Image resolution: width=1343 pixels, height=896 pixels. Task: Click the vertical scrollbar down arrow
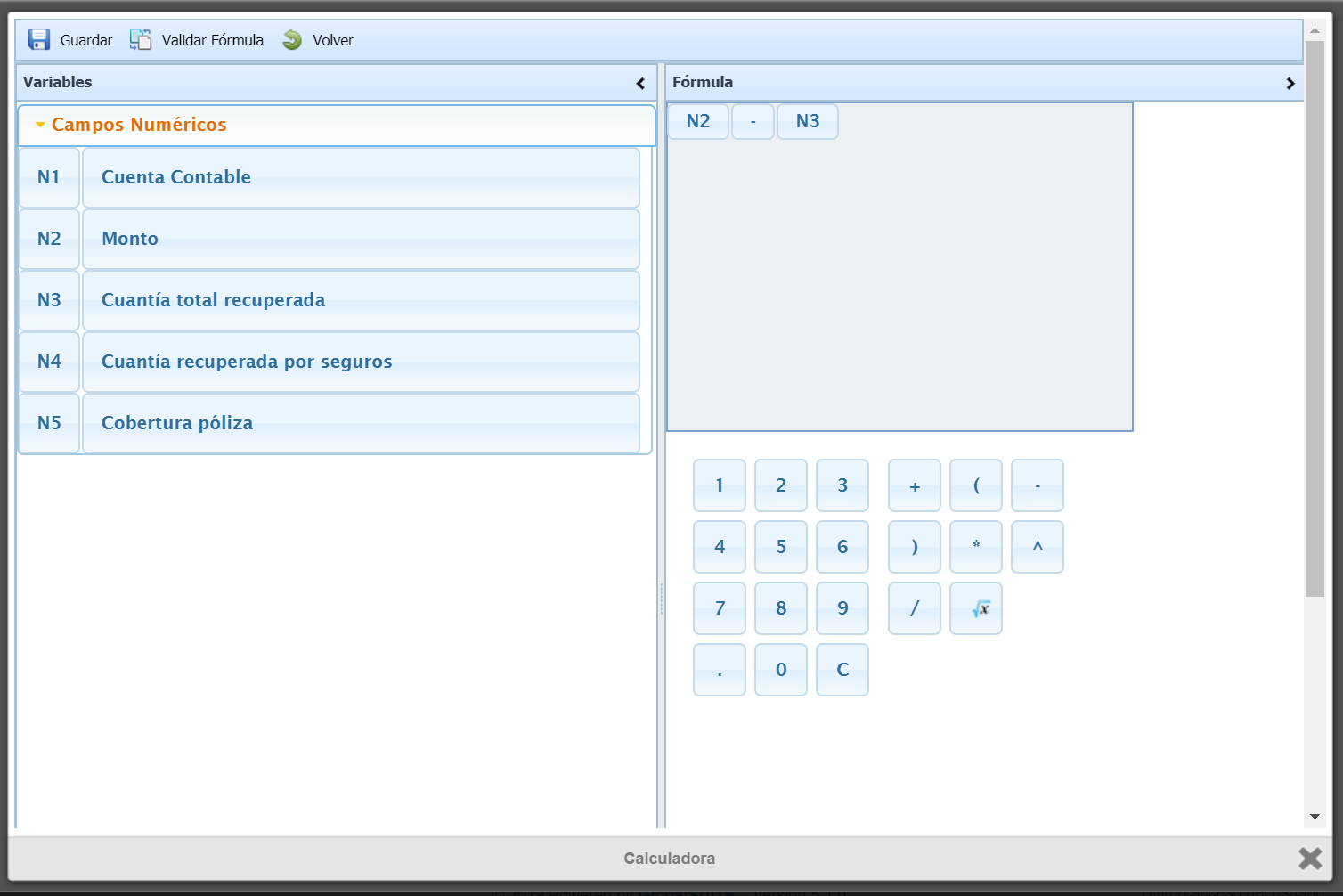1315,817
